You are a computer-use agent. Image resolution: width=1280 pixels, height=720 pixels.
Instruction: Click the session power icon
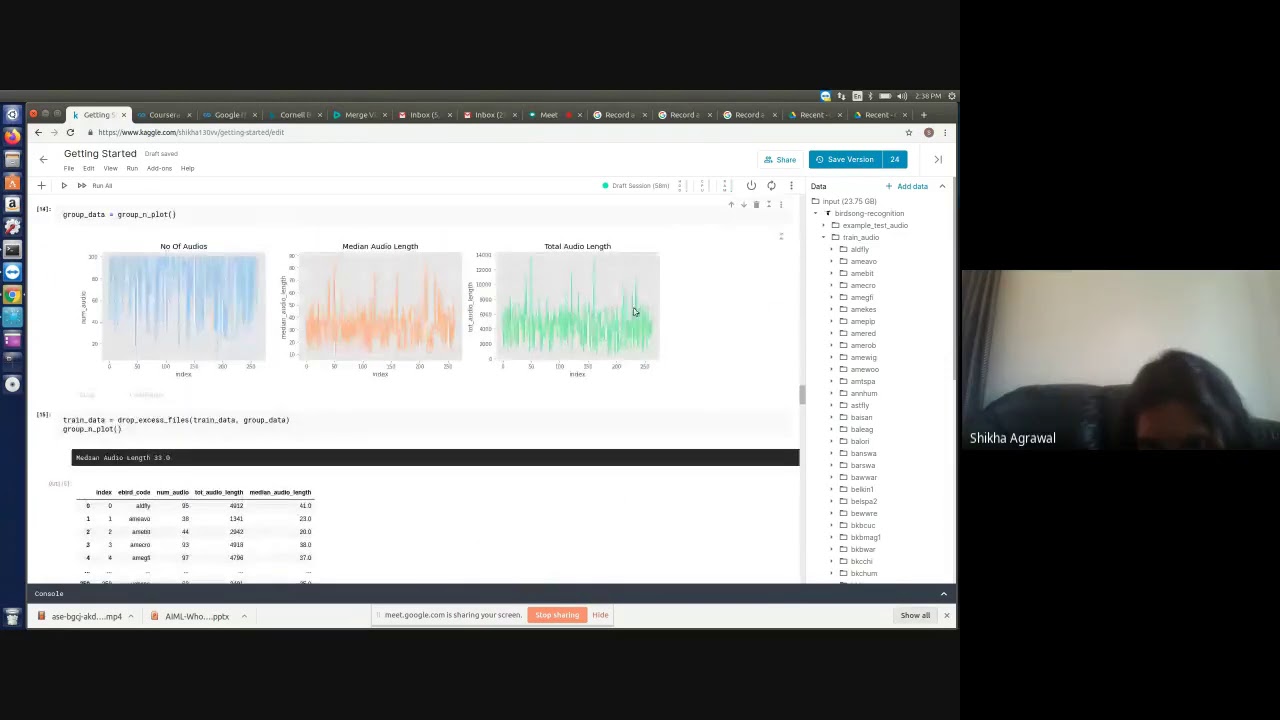coord(751,186)
